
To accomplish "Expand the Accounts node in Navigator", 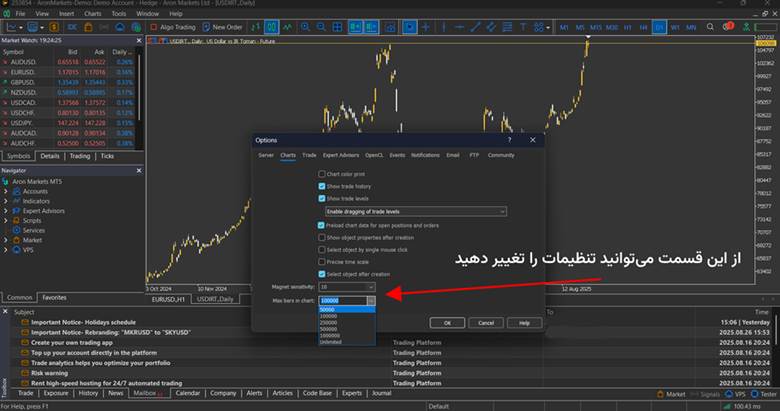I will tap(6, 192).
